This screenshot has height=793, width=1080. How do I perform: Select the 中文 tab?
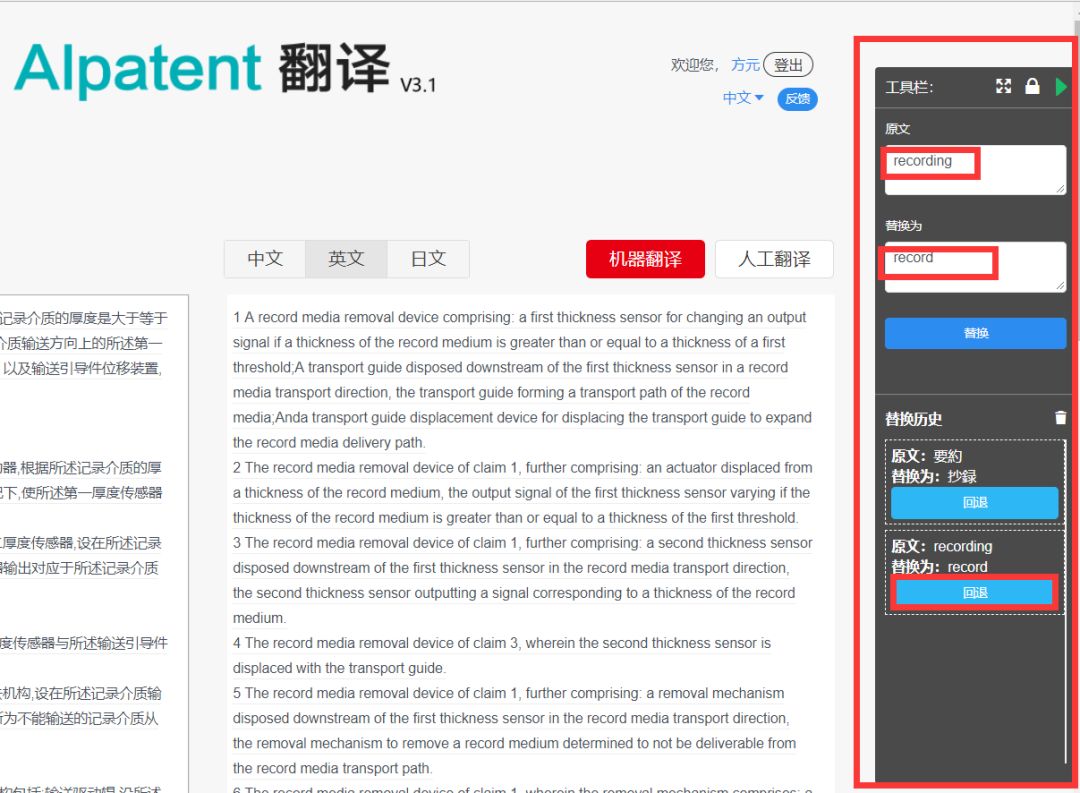265,258
